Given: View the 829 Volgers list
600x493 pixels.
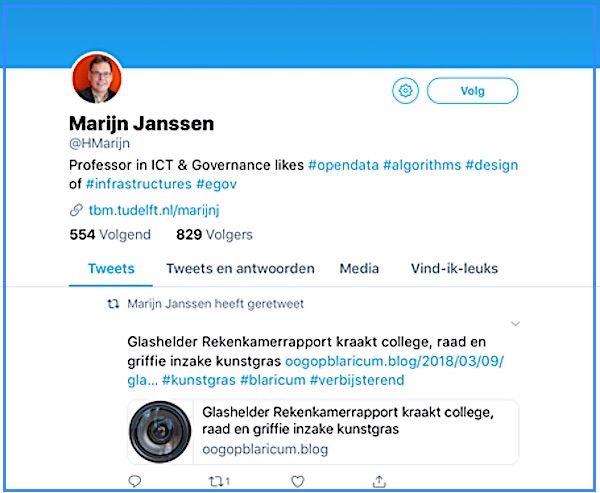Looking at the screenshot, I should 214,235.
